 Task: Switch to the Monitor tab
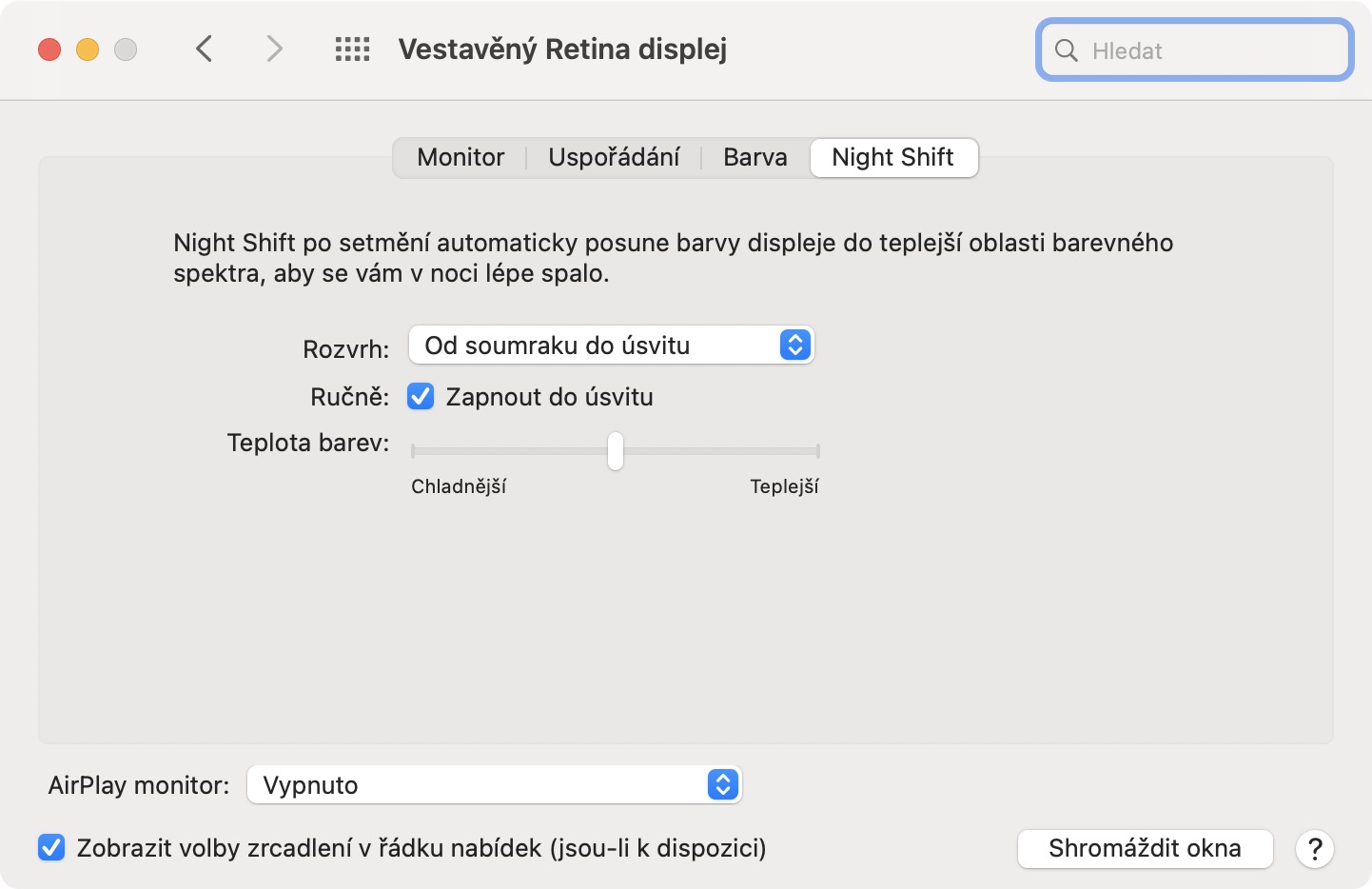(461, 157)
